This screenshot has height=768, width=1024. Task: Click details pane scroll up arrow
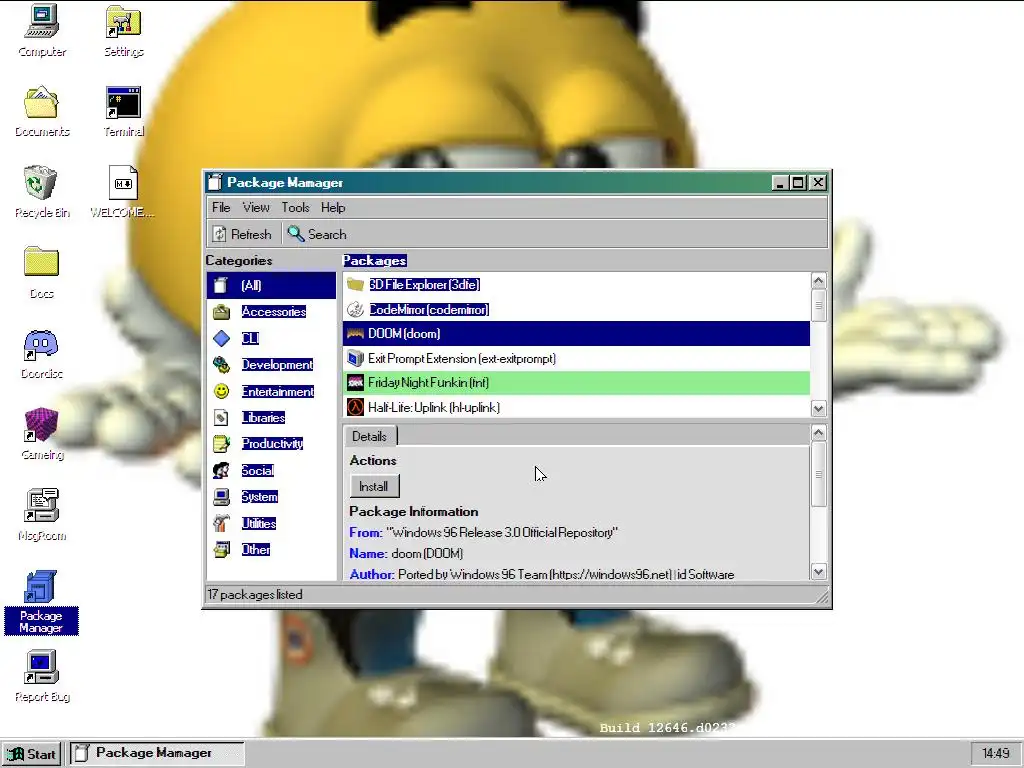click(x=818, y=433)
